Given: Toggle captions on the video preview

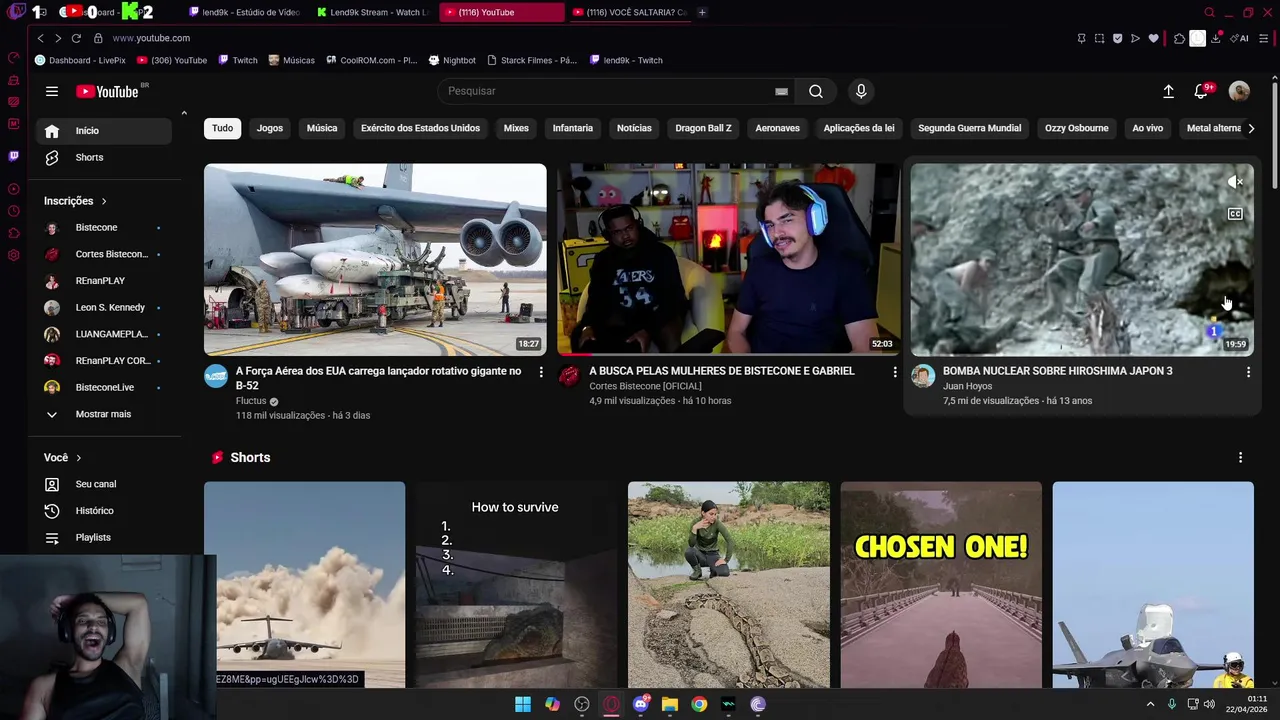Looking at the screenshot, I should [x=1235, y=214].
